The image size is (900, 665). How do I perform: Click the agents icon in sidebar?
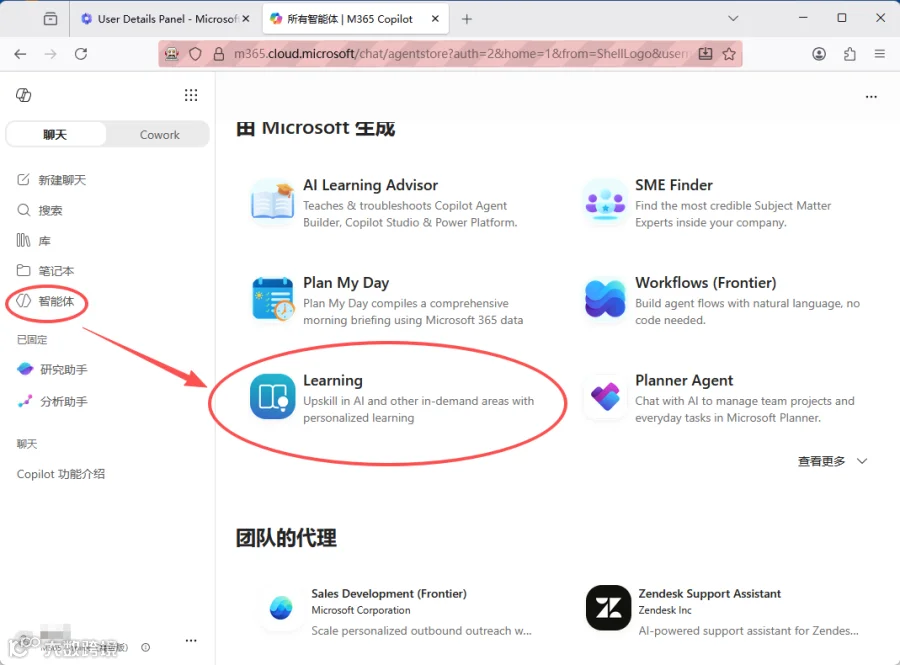pos(23,301)
